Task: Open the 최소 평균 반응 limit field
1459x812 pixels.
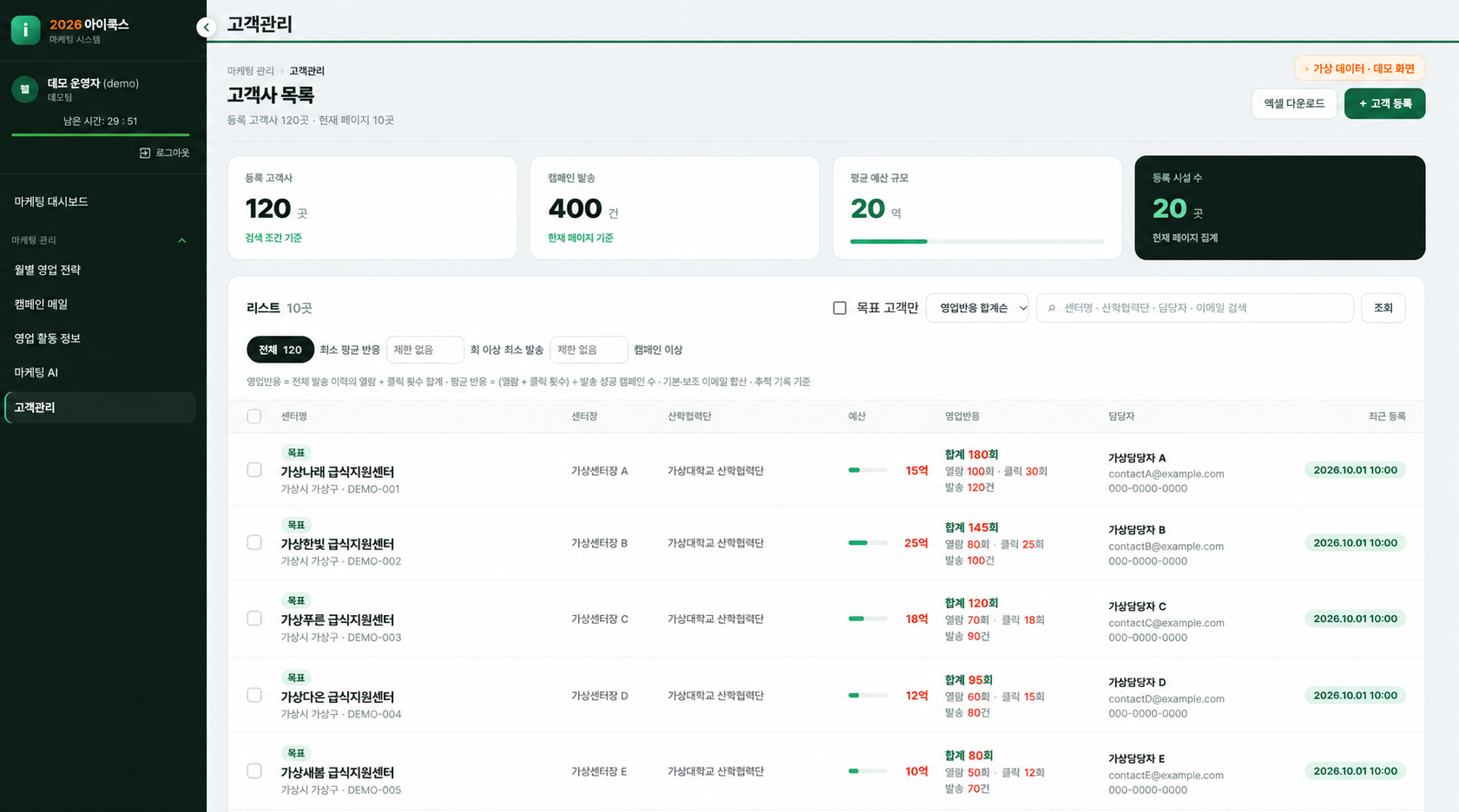Action: [424, 350]
